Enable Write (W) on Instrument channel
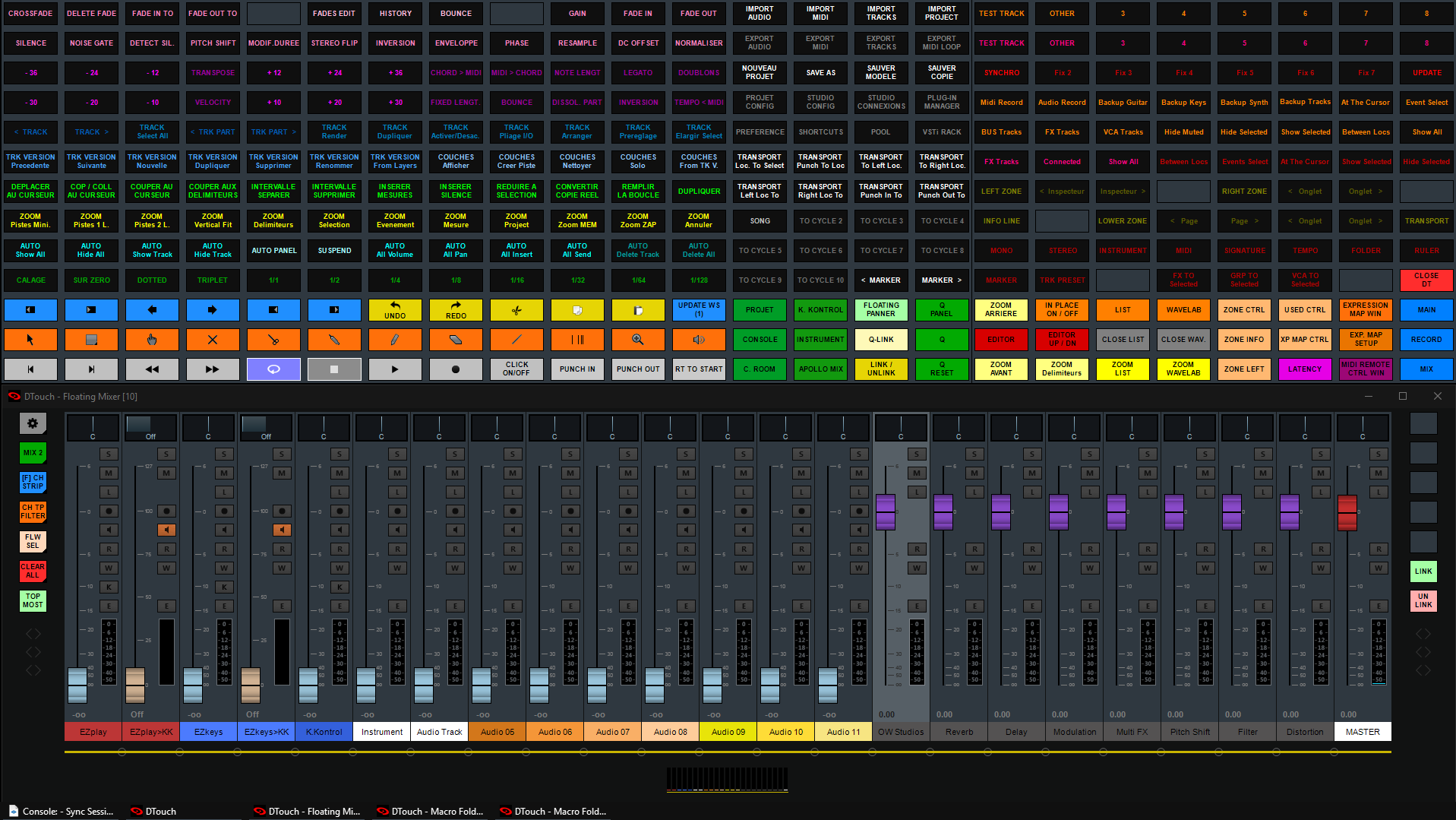Image resolution: width=1456 pixels, height=820 pixels. pyautogui.click(x=397, y=568)
